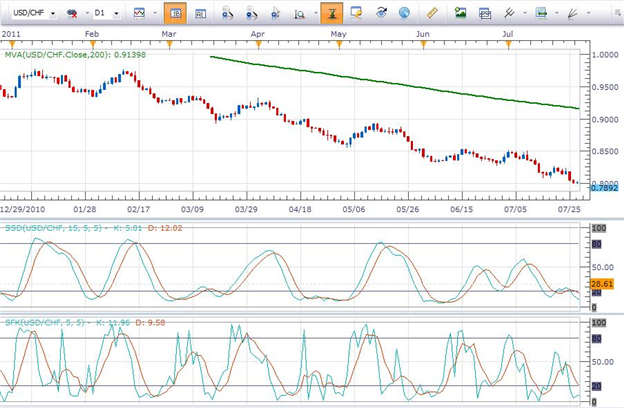
Task: Click the orange marker under May
Action: click(339, 44)
